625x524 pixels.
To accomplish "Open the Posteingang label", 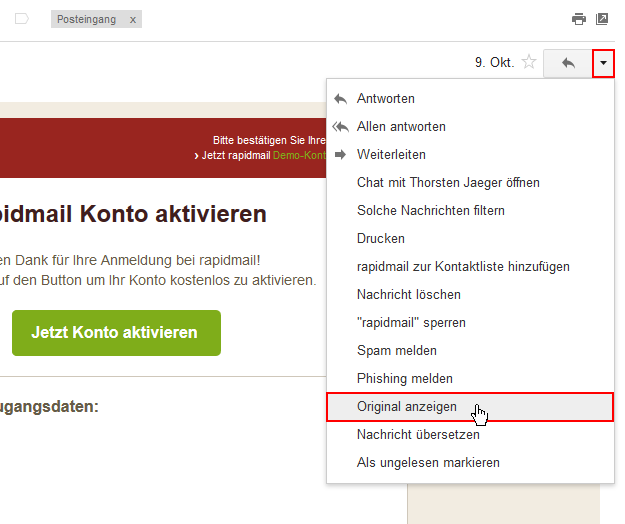I will (x=86, y=19).
